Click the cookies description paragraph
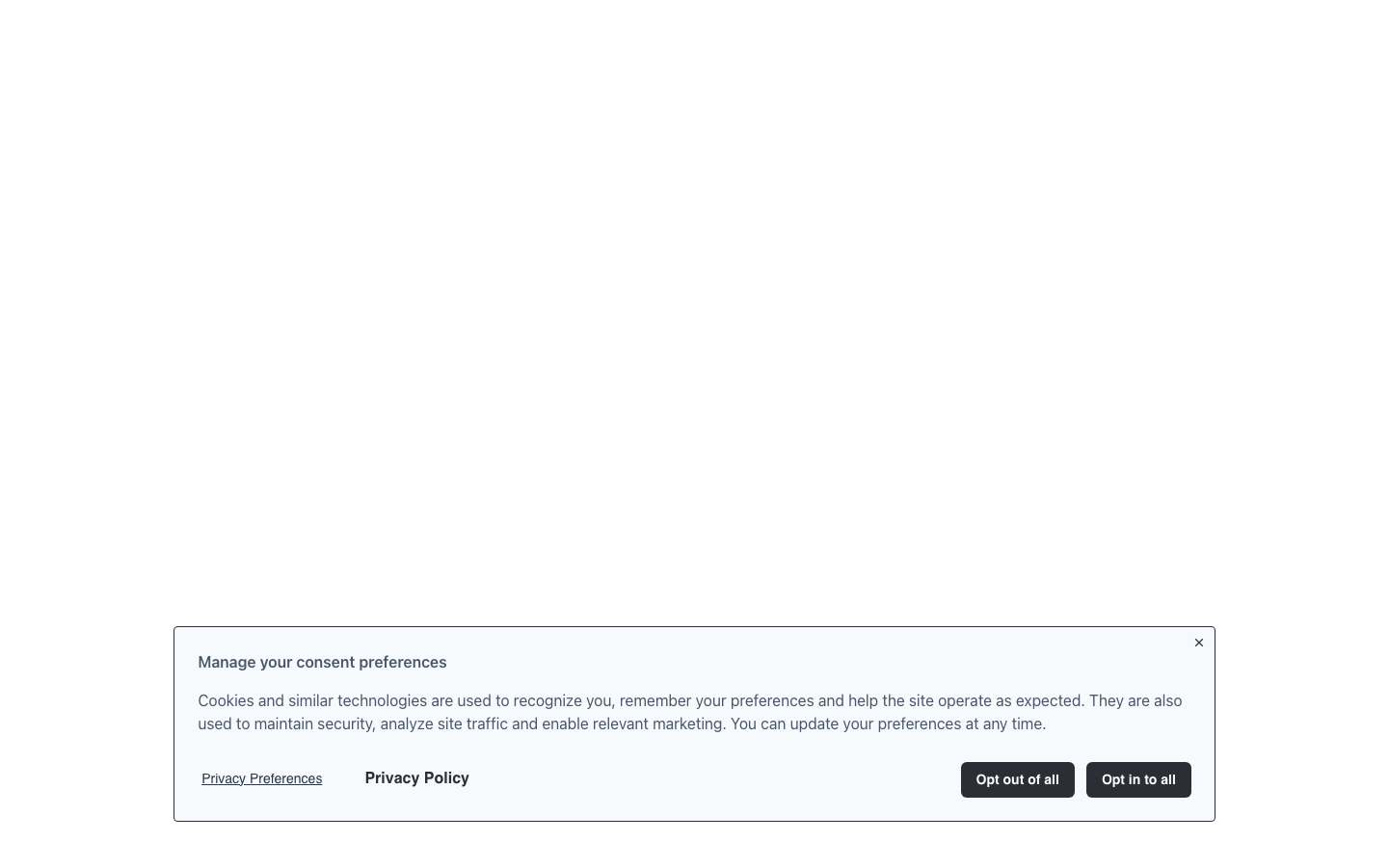The image size is (1389, 868). (689, 712)
